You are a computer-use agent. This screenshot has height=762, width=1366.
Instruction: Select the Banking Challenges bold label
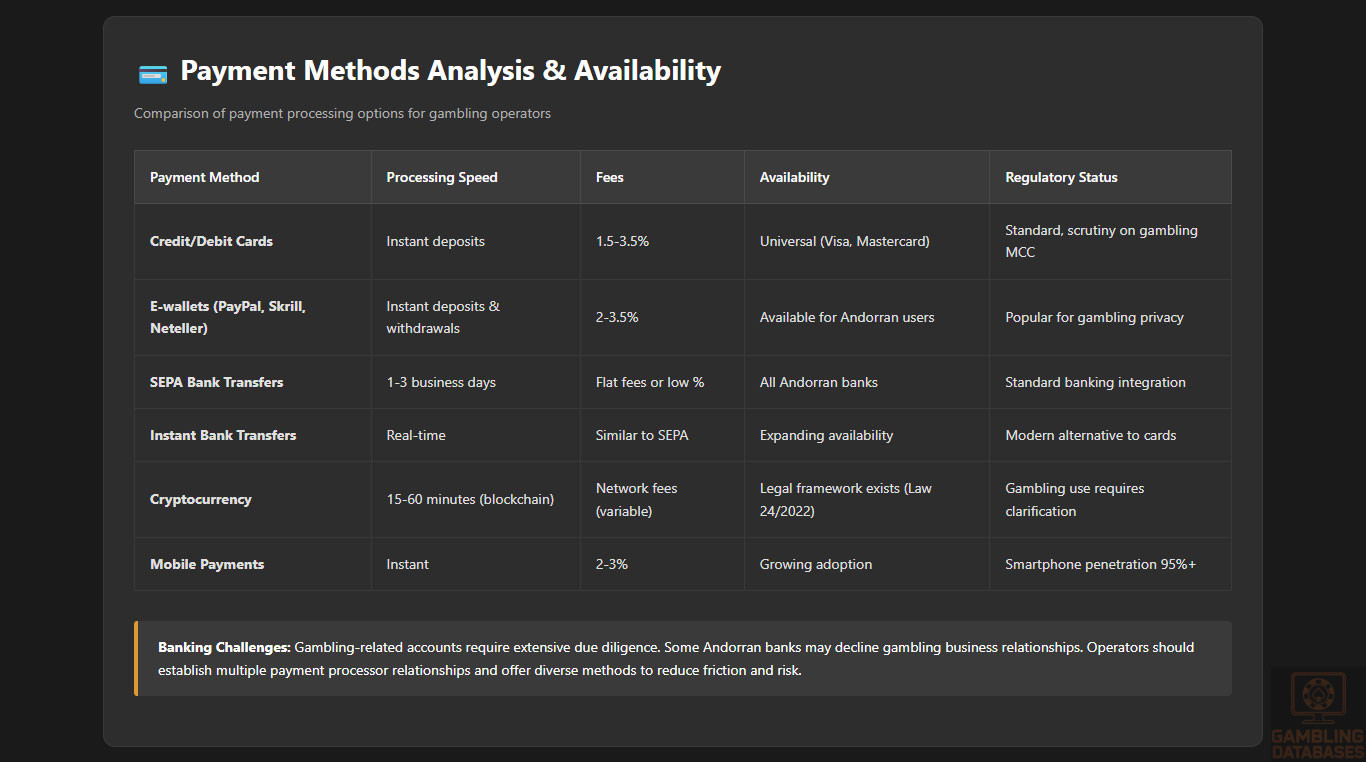tap(224, 647)
